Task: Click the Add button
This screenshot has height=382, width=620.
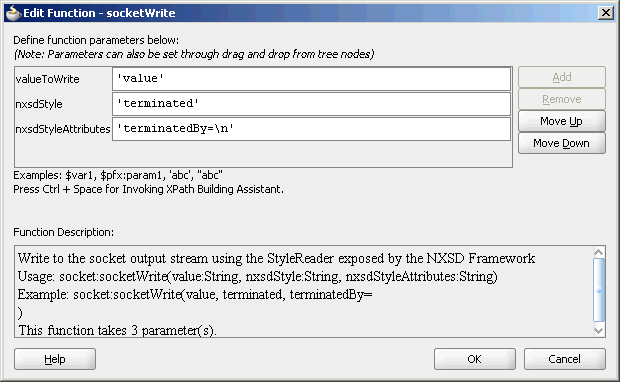Action: click(x=562, y=77)
